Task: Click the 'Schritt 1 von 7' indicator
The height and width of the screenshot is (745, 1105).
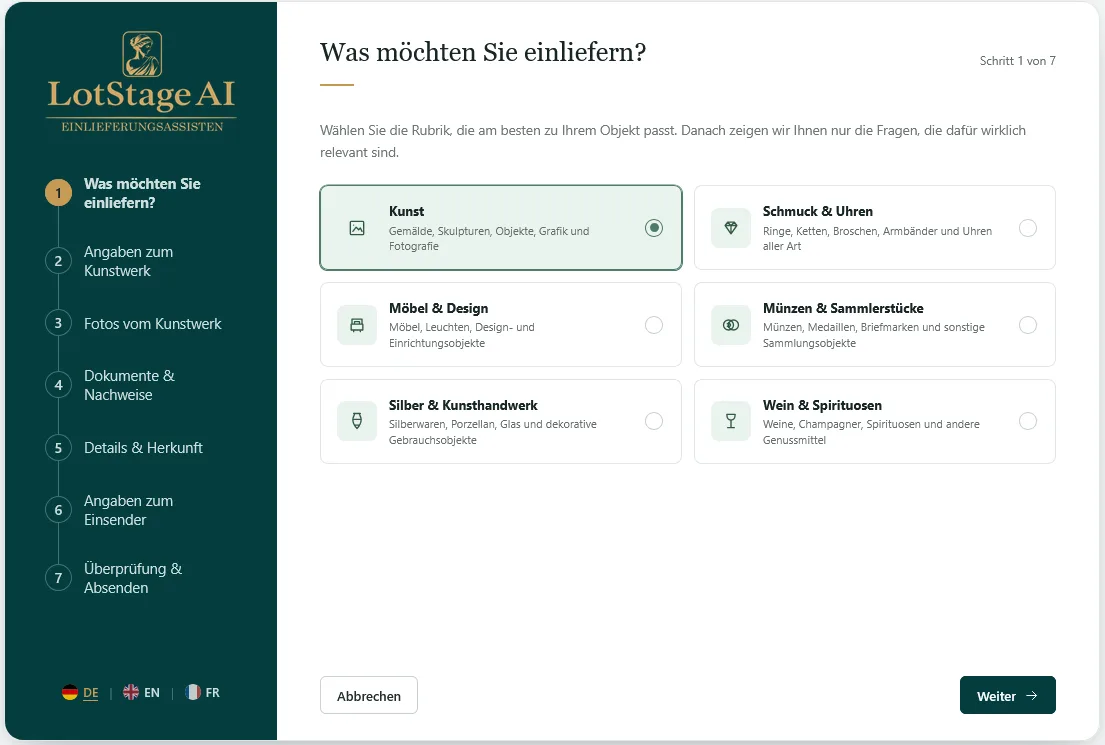Action: (1018, 61)
